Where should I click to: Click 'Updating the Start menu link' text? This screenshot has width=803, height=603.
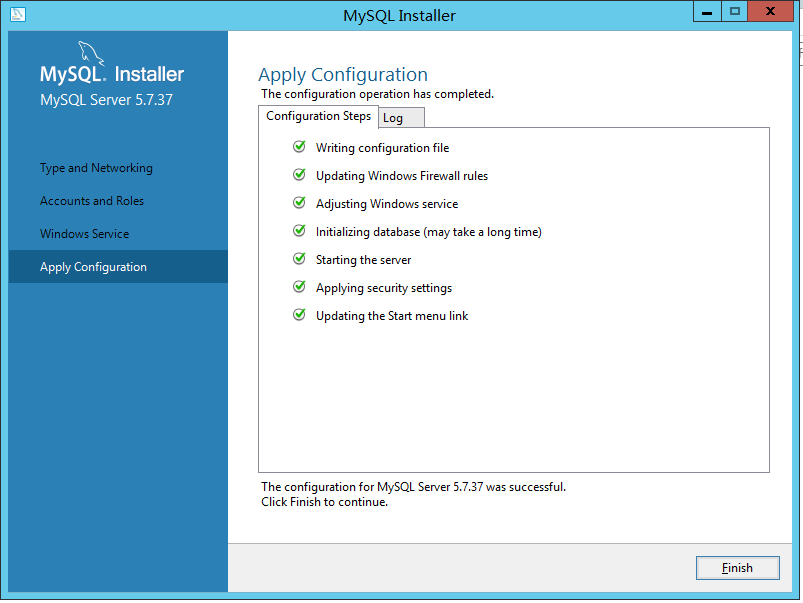392,316
